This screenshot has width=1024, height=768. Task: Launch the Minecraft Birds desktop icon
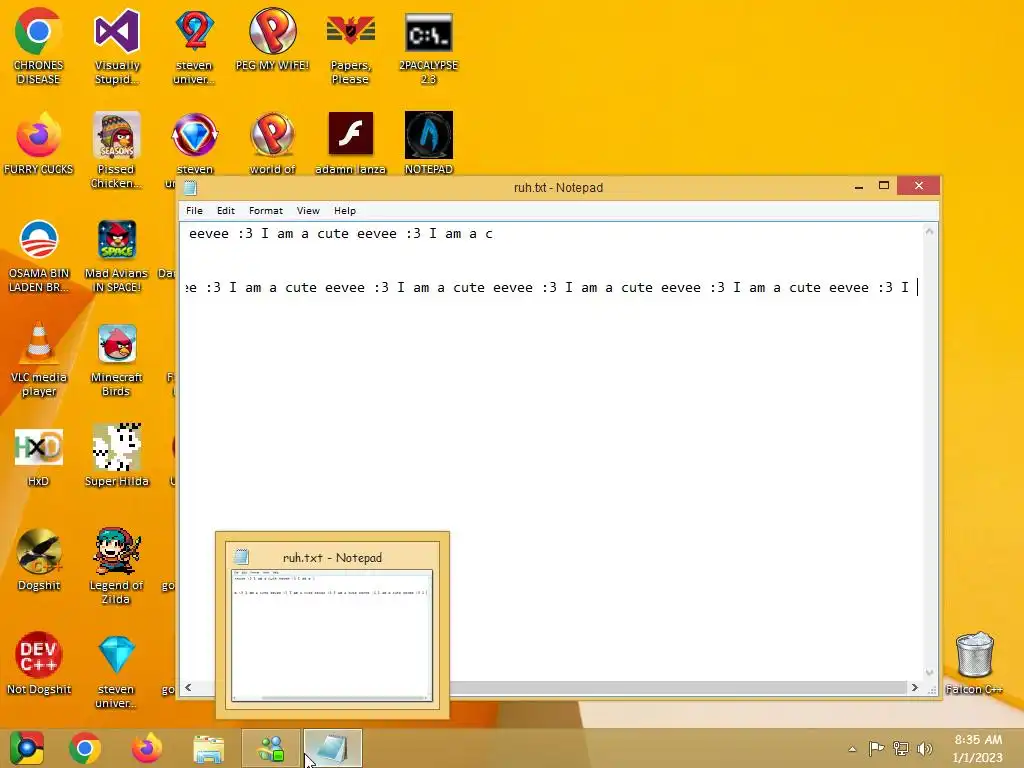[x=116, y=359]
